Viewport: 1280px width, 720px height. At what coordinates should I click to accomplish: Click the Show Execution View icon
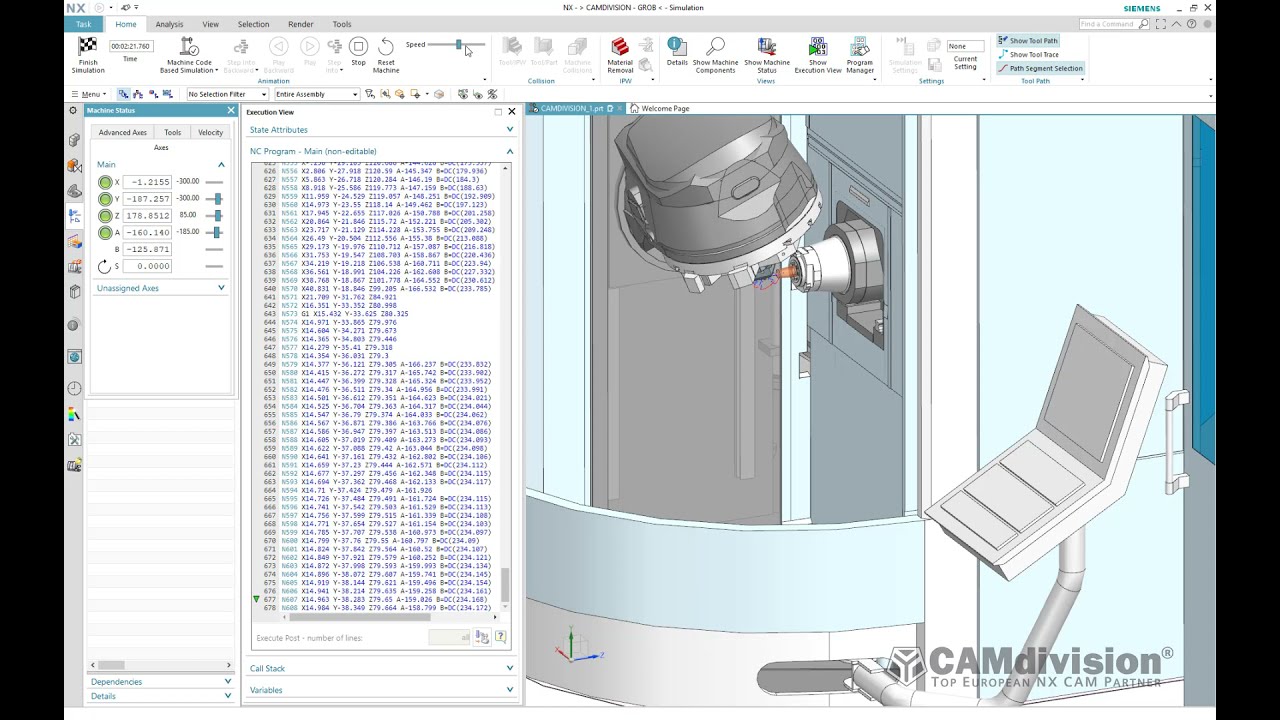point(818,46)
